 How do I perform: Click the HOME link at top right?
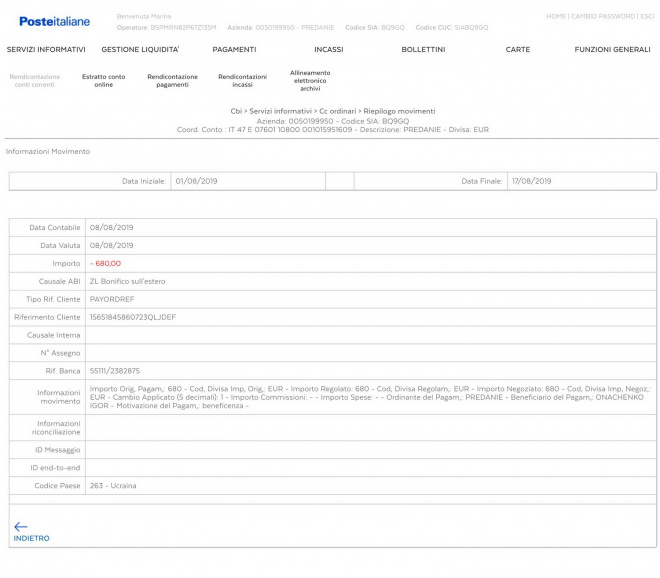[x=556, y=16]
